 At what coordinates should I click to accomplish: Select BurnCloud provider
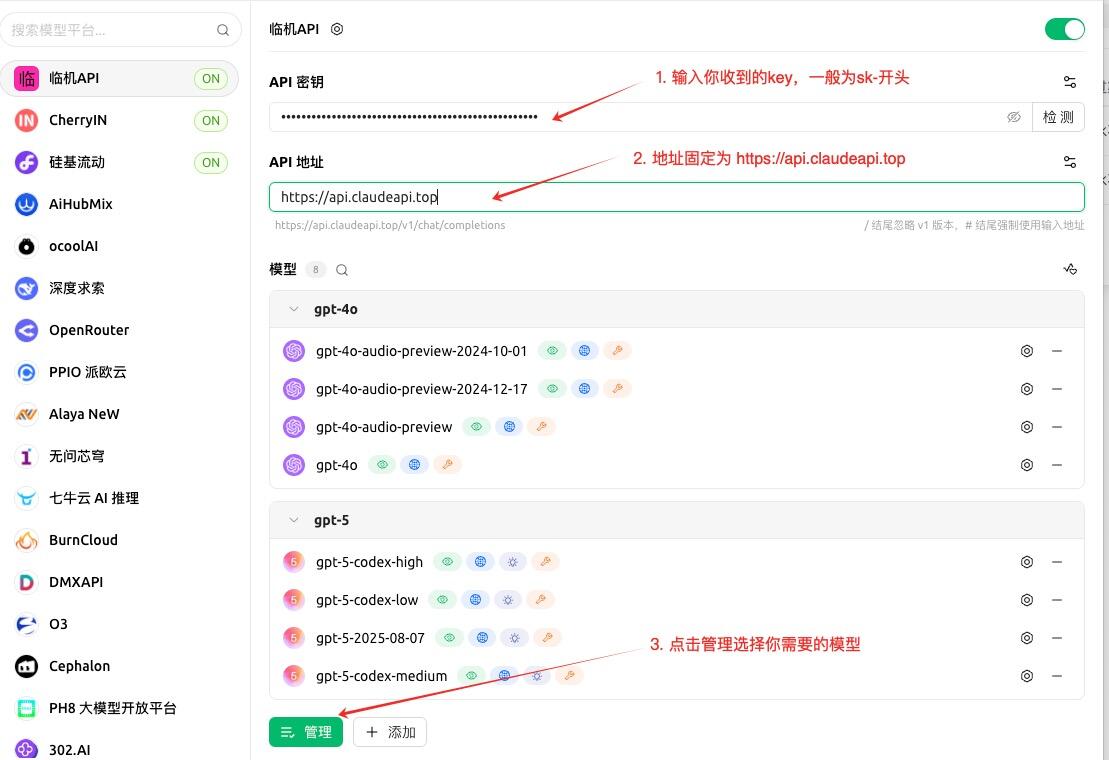pos(119,540)
